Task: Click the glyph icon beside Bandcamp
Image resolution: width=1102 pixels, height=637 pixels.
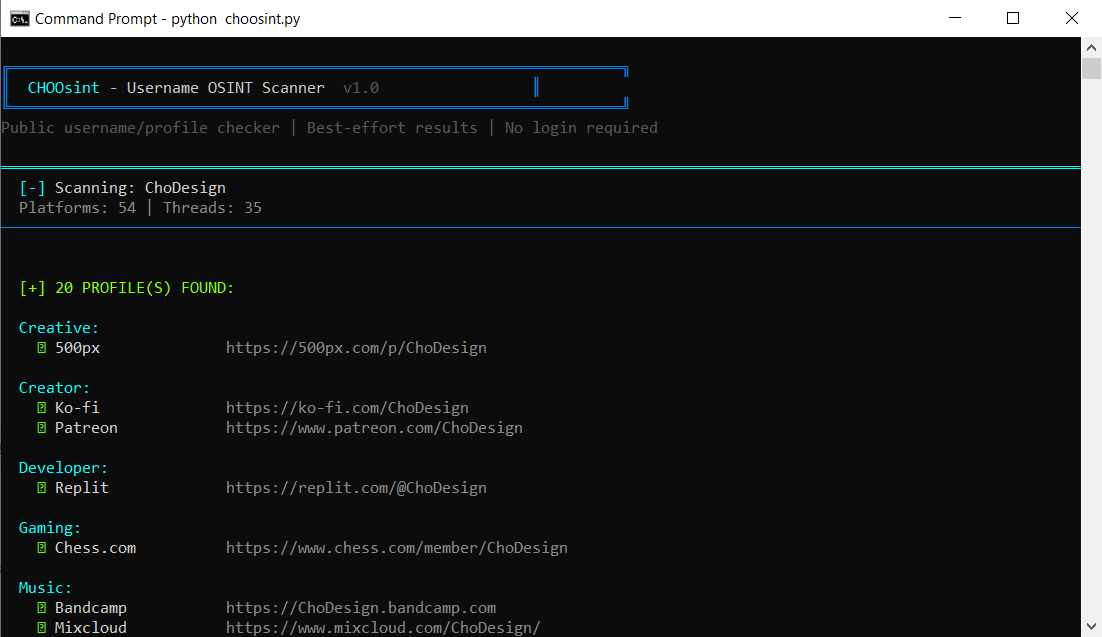Action: (x=41, y=607)
